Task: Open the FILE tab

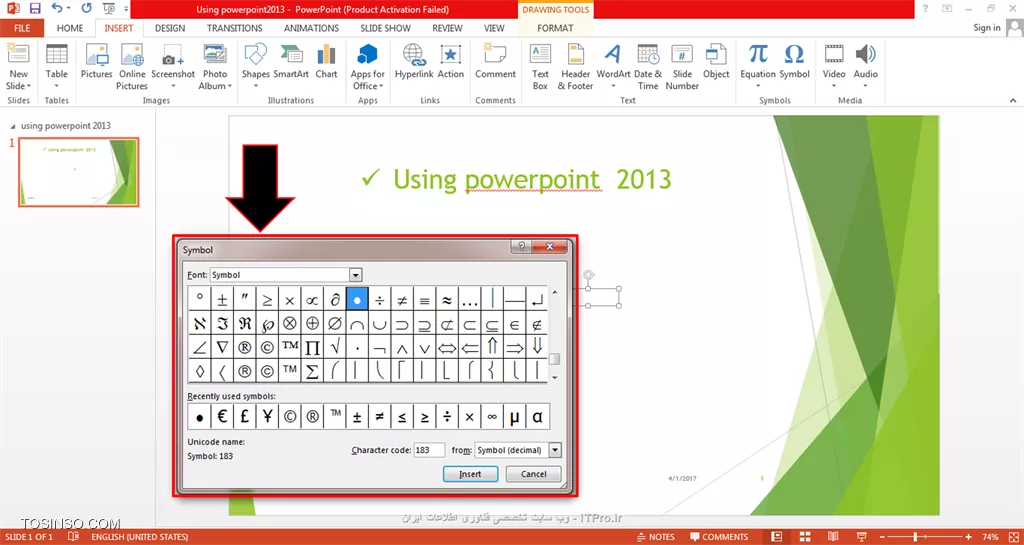Action: tap(22, 28)
